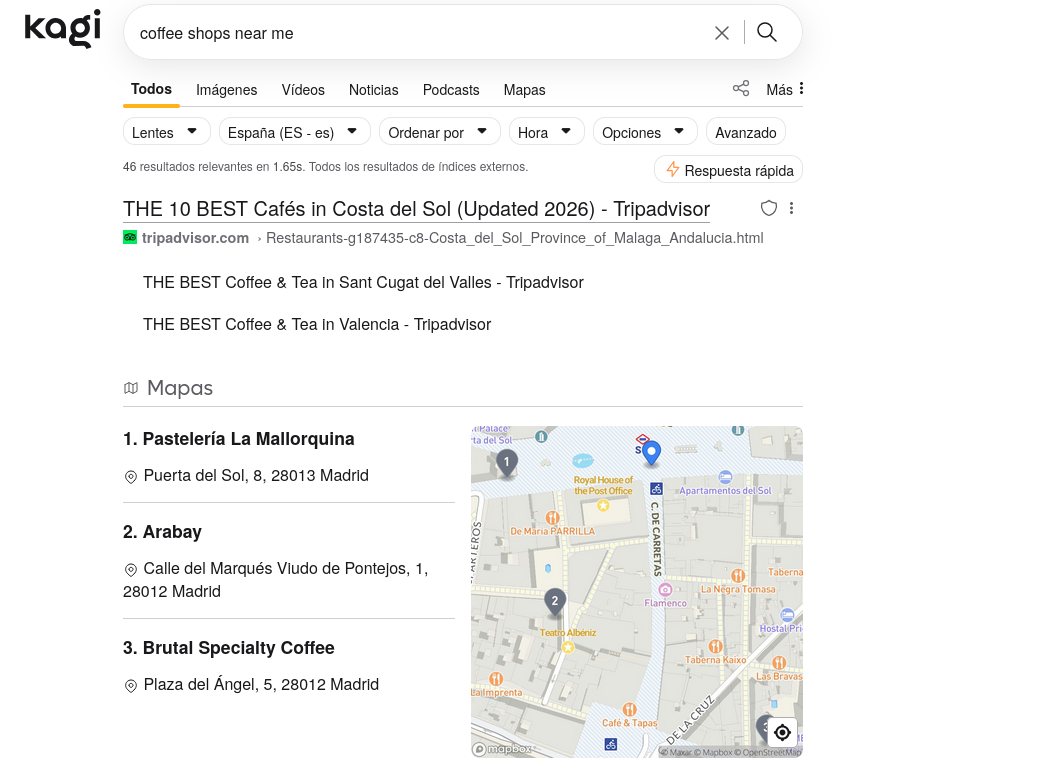The image size is (1047, 775).
Task: Switch to the Imágenes tab
Action: pos(226,90)
